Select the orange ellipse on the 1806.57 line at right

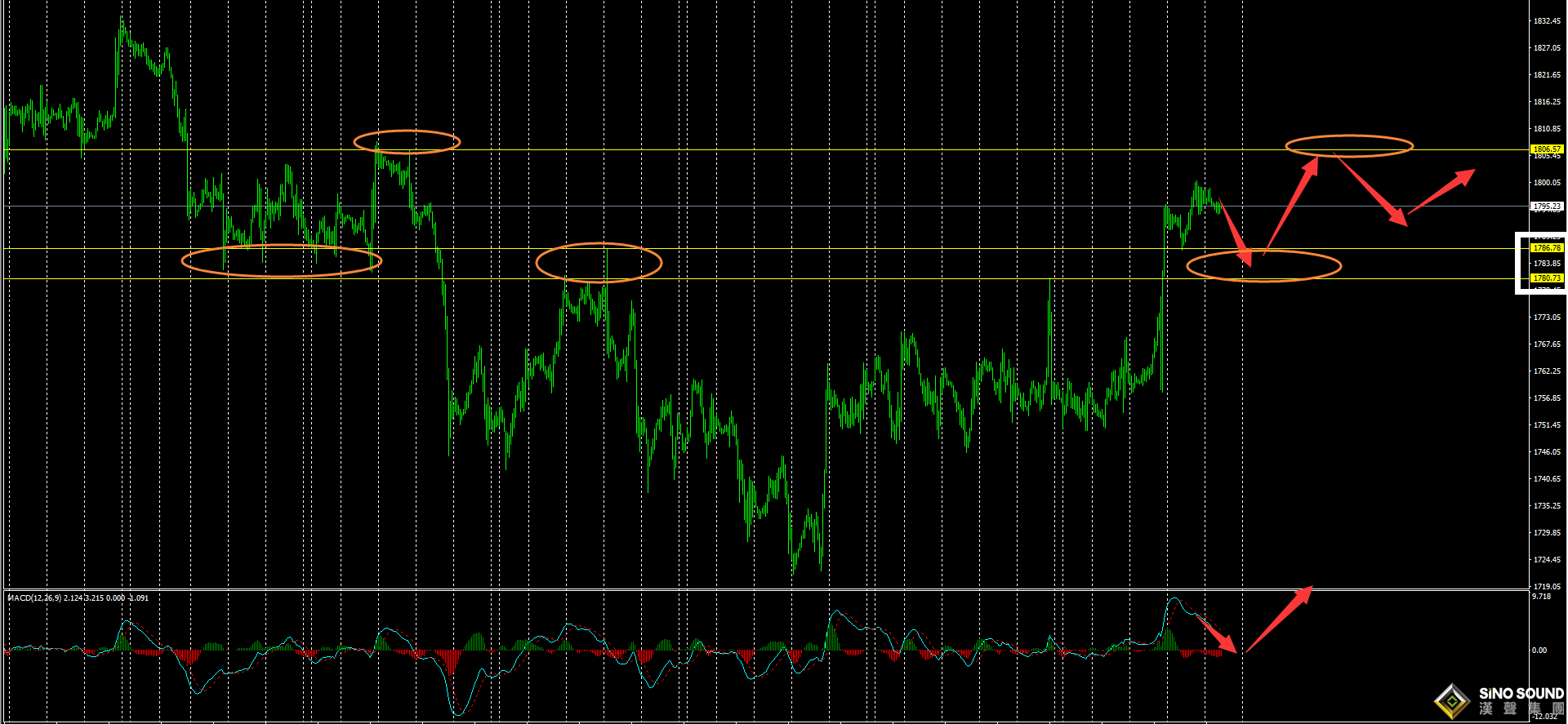pyautogui.click(x=1349, y=146)
